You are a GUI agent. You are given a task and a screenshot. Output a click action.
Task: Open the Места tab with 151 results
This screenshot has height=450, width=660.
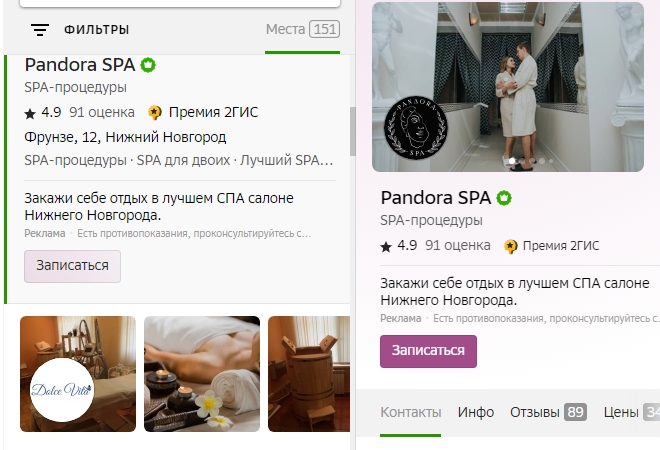click(303, 29)
